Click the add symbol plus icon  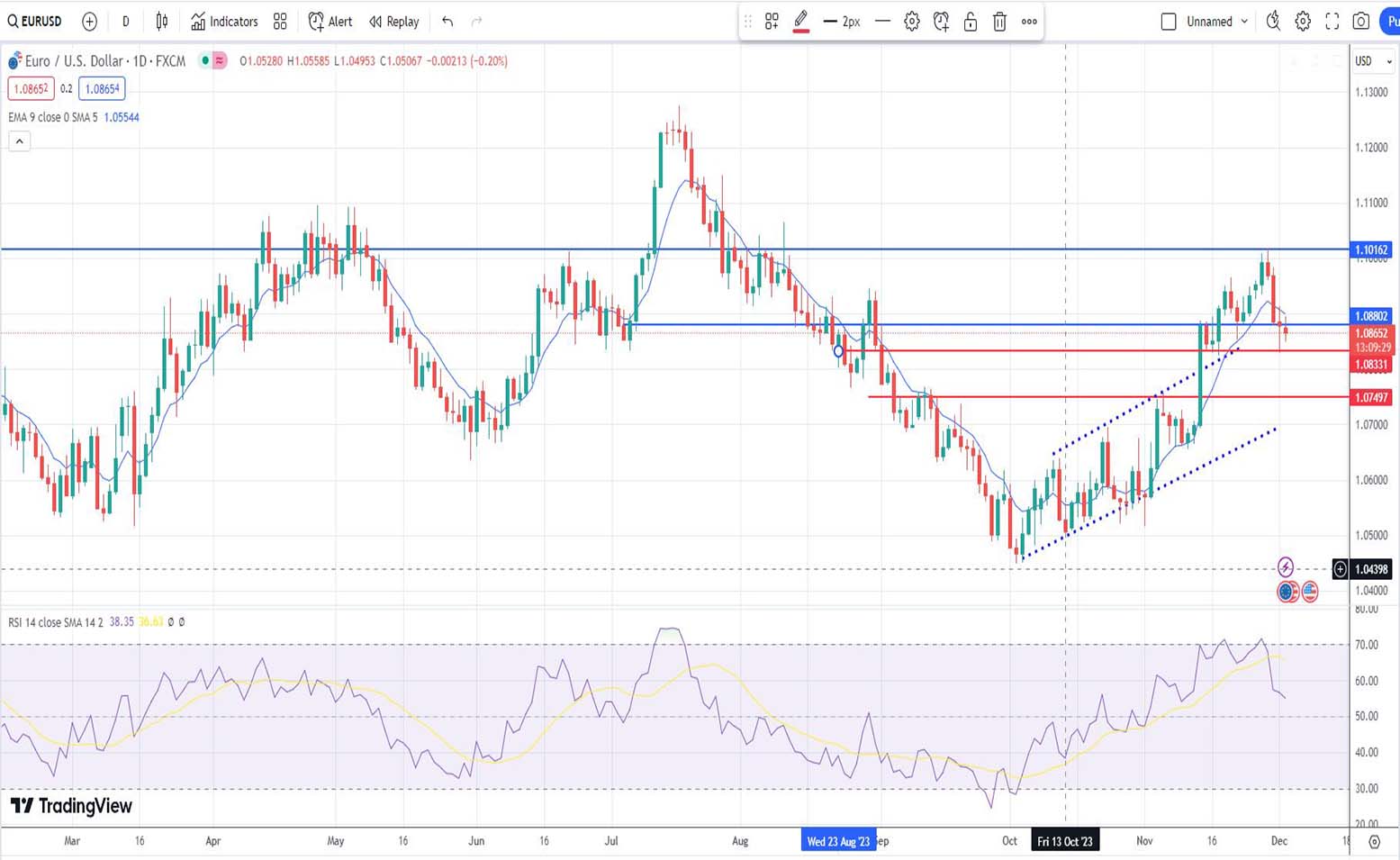tap(89, 22)
